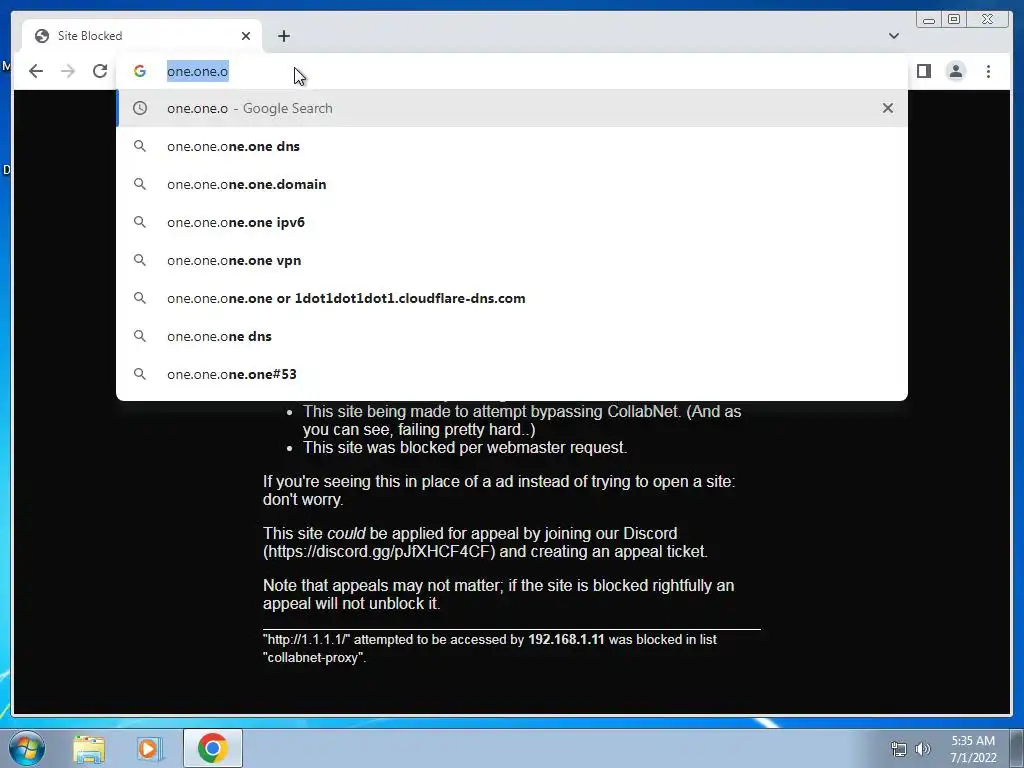Choose suggestion one.one.one.one ipv6
The width and height of the screenshot is (1024, 768).
pyautogui.click(x=512, y=222)
